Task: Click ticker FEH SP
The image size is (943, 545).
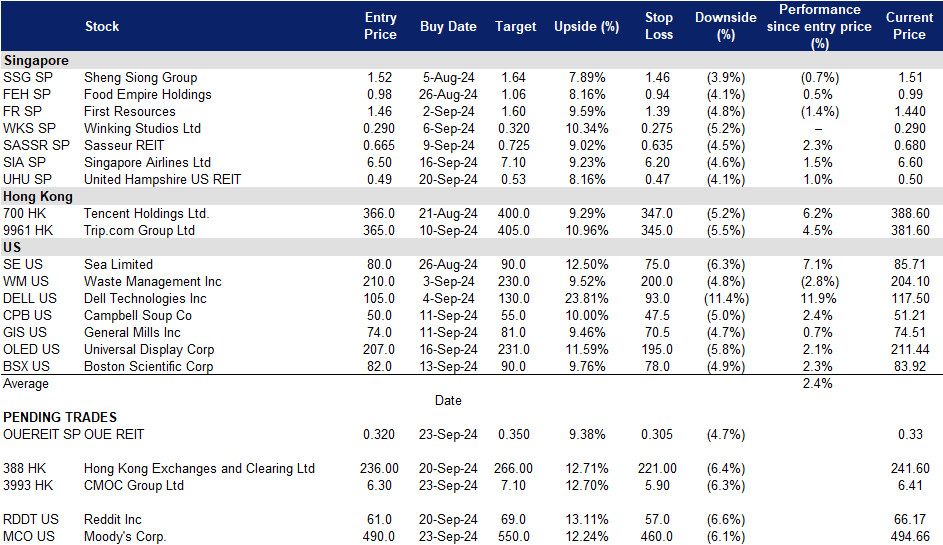Action: tap(27, 94)
